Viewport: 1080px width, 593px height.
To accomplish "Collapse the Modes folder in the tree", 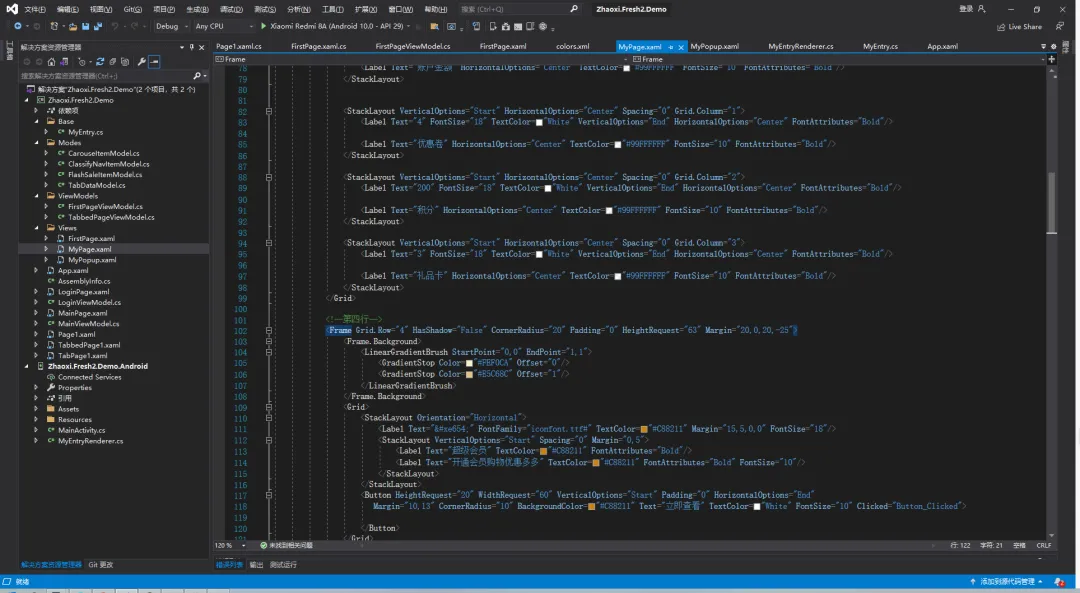I will click(x=37, y=143).
